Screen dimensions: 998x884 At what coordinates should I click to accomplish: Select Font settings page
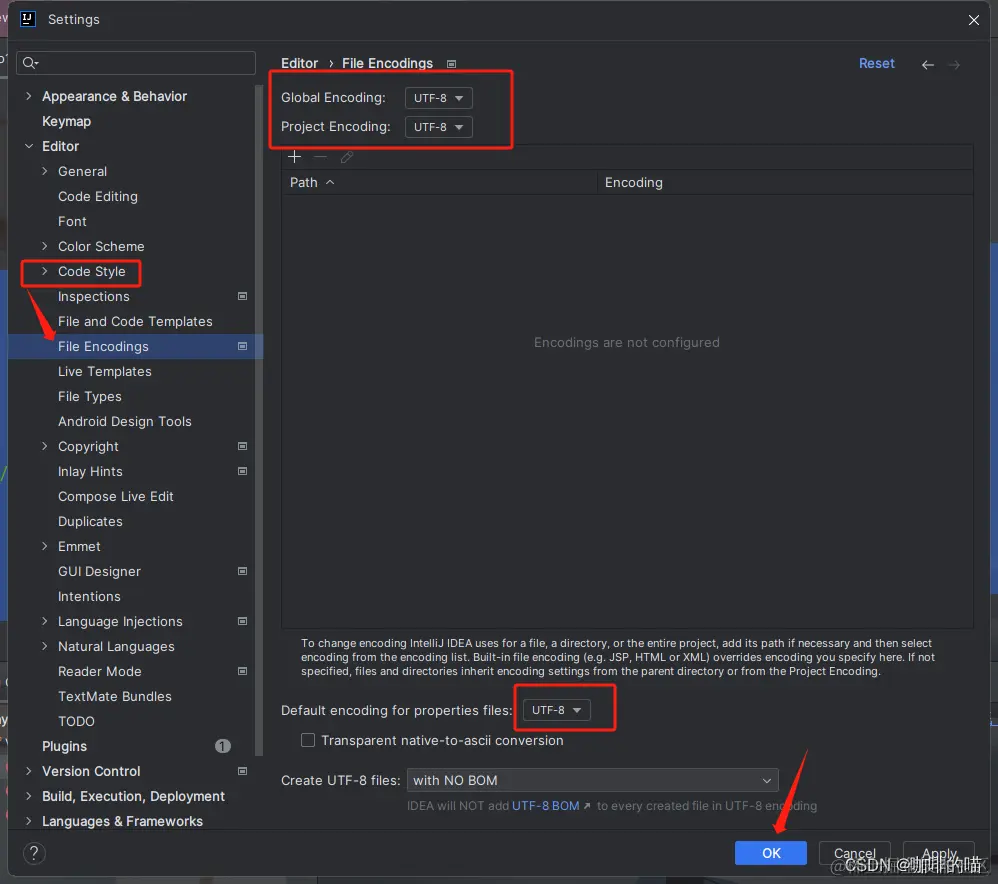point(72,221)
